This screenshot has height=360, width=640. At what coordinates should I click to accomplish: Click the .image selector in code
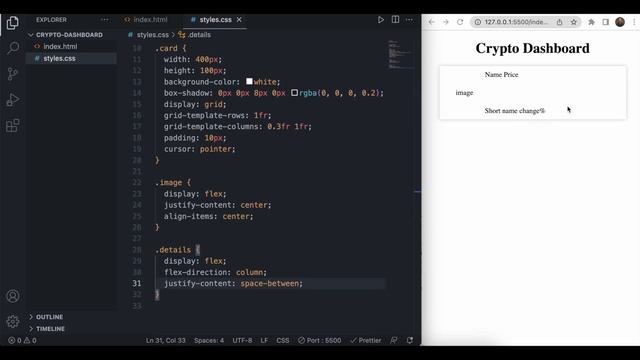click(x=169, y=182)
